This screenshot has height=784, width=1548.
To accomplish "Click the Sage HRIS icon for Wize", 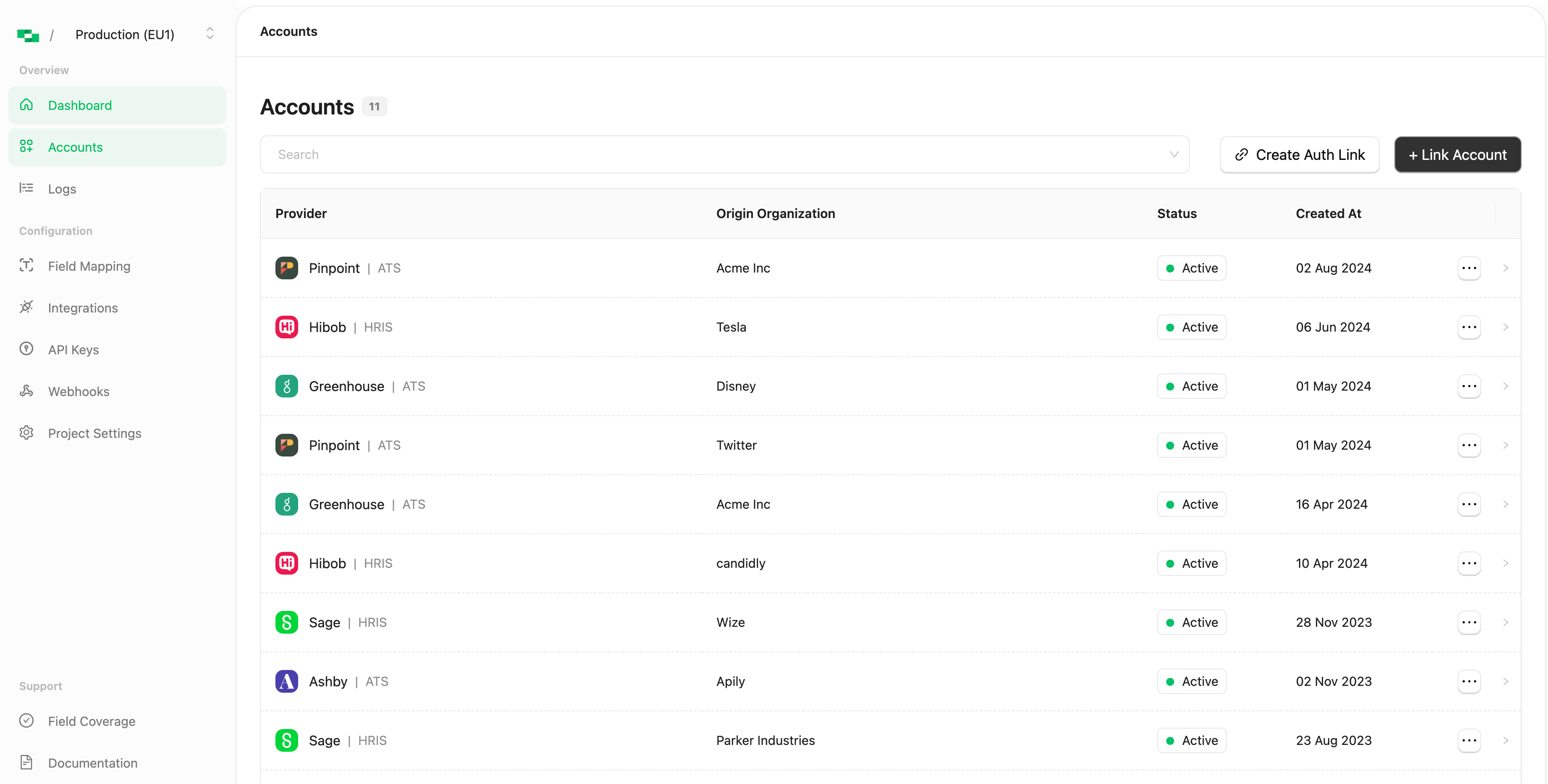I will coord(287,622).
